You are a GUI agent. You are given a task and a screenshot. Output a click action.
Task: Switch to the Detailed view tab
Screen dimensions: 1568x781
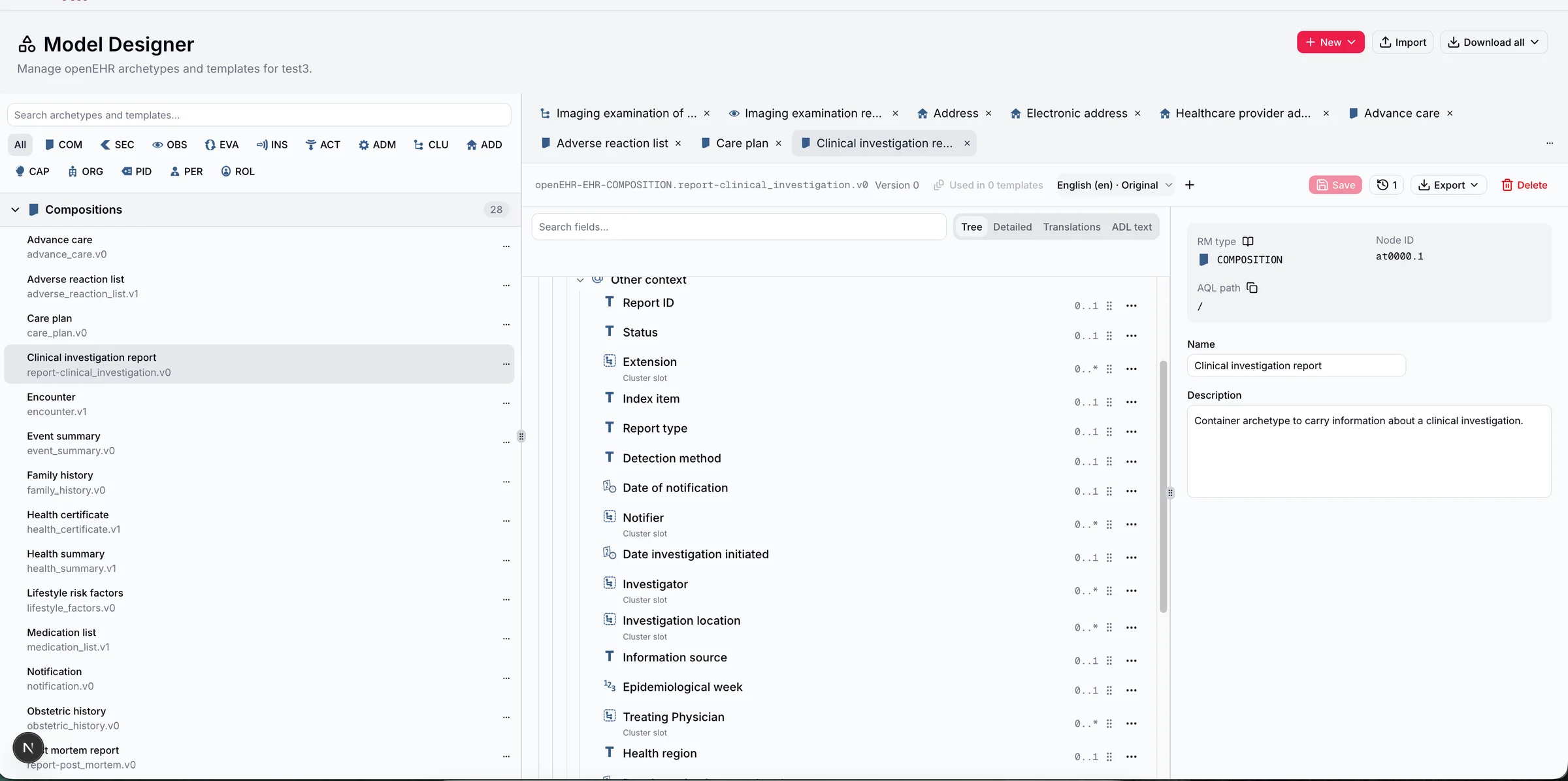1012,227
